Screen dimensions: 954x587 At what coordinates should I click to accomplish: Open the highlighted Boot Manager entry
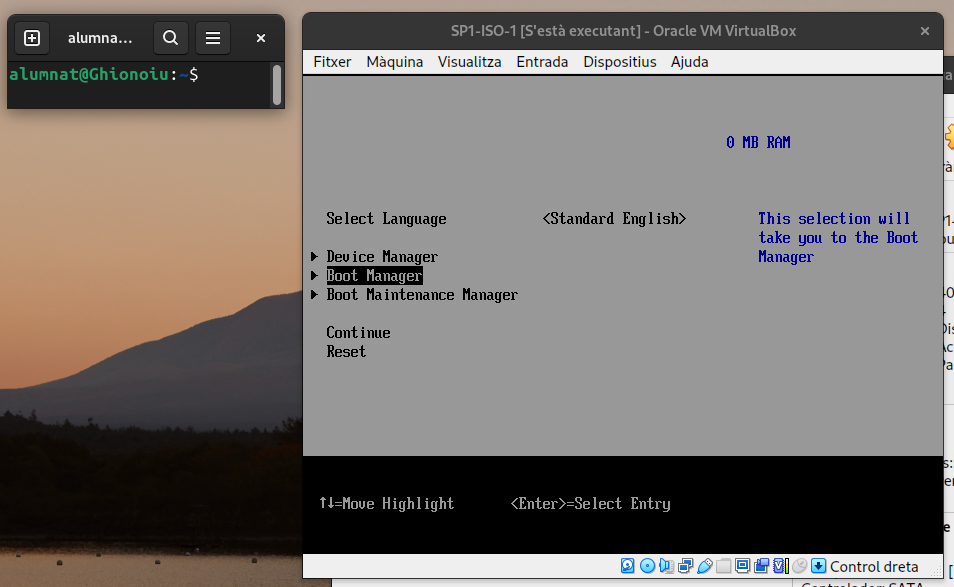coord(374,276)
